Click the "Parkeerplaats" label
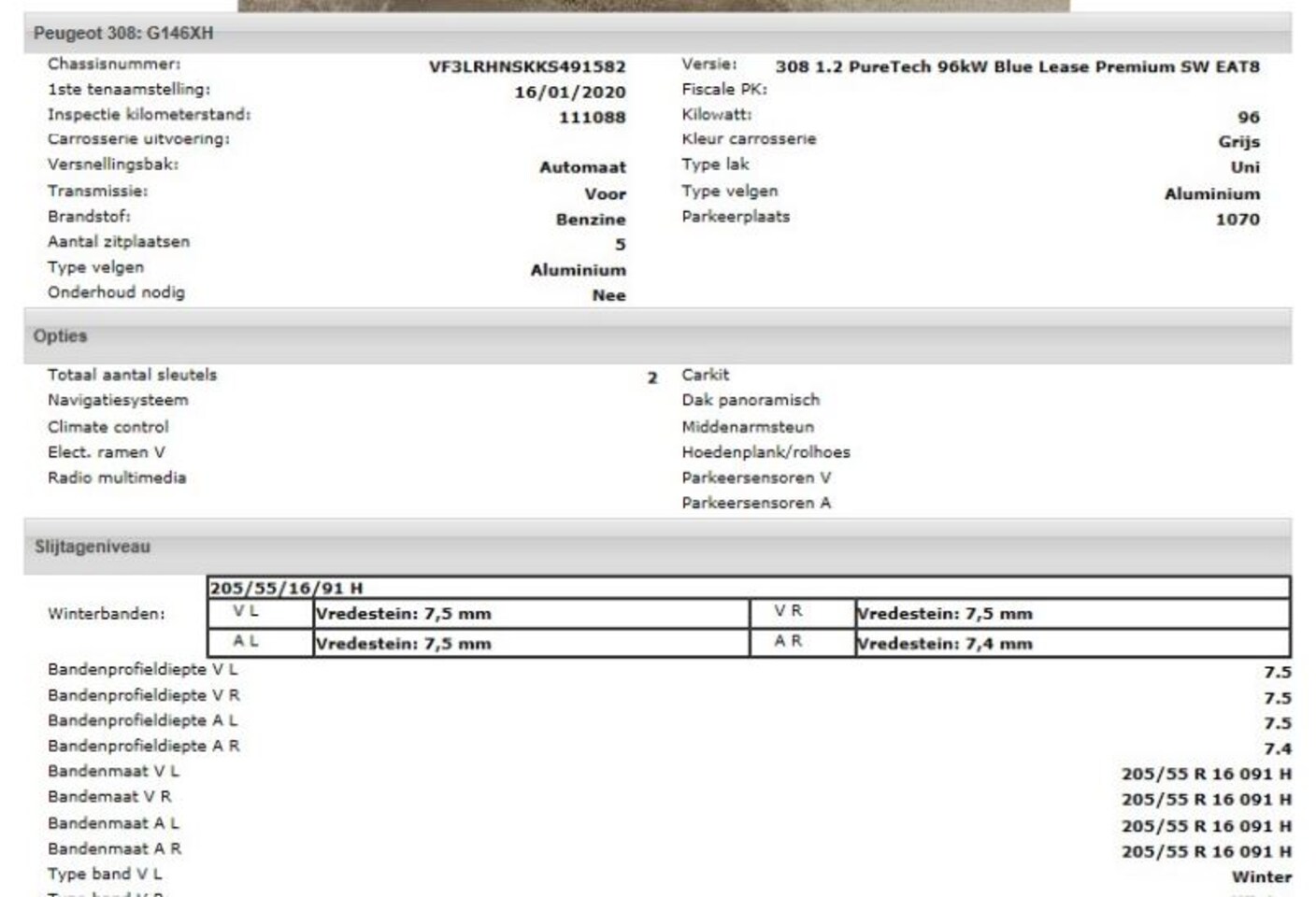This screenshot has width=1316, height=897. point(736,216)
